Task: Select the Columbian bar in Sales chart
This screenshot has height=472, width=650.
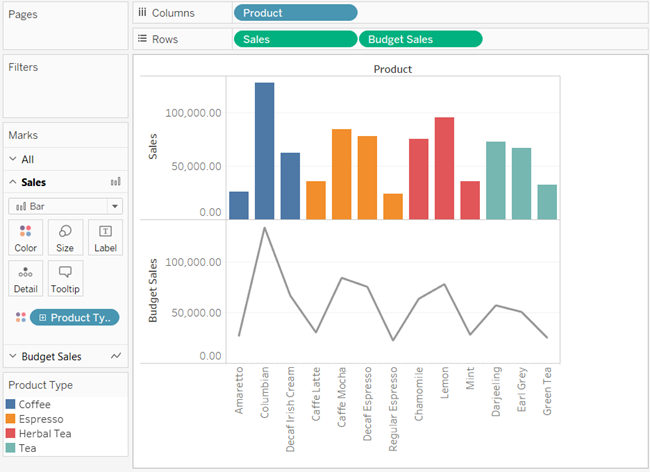Action: click(264, 151)
